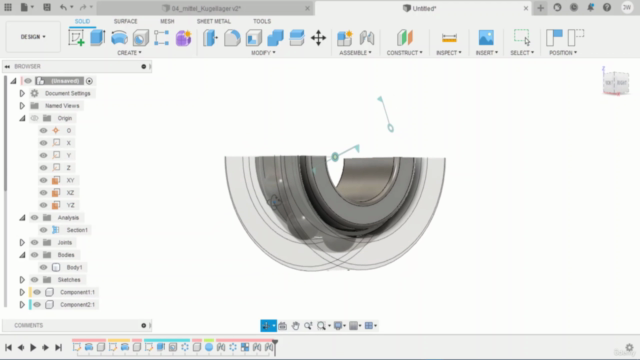Open the DESIGN workspace dropdown
640x360 pixels.
33,37
